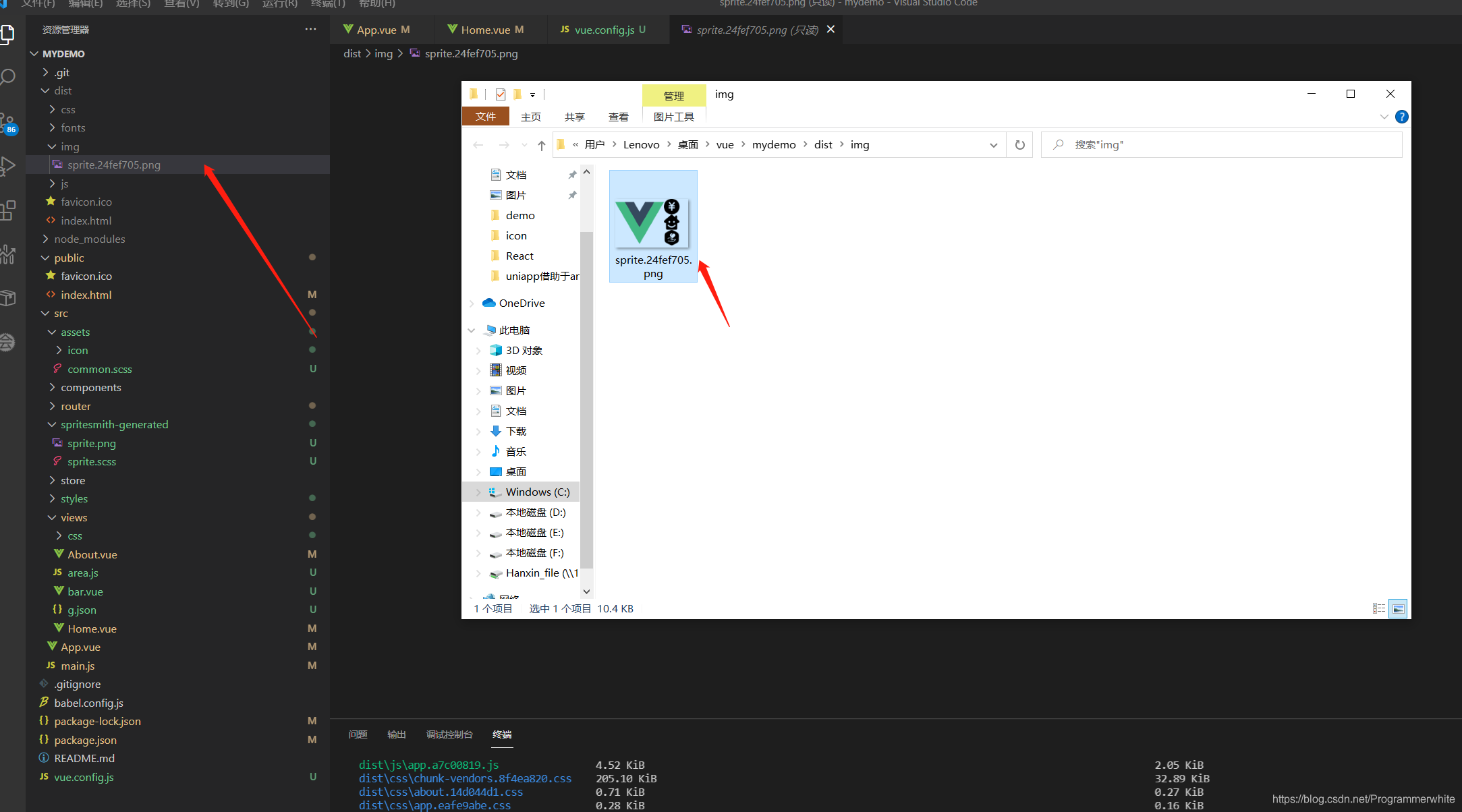The width and height of the screenshot is (1462, 812).
Task: Collapse 此电脑 in navigation pane
Action: [471, 330]
